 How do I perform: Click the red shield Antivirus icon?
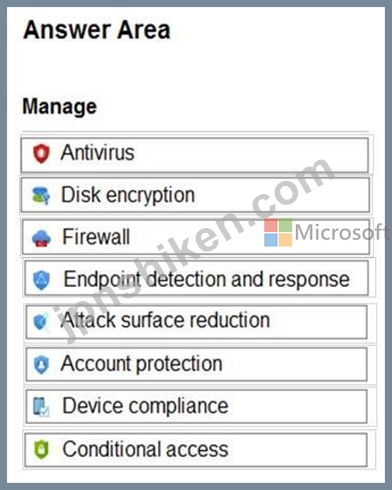(41, 154)
